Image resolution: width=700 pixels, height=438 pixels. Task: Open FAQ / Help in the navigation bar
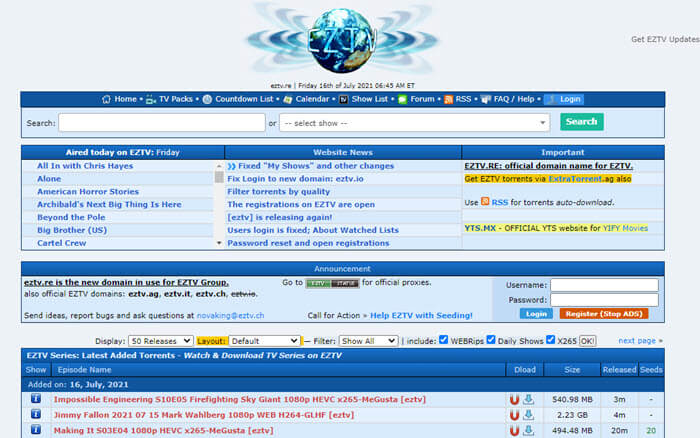click(x=514, y=99)
